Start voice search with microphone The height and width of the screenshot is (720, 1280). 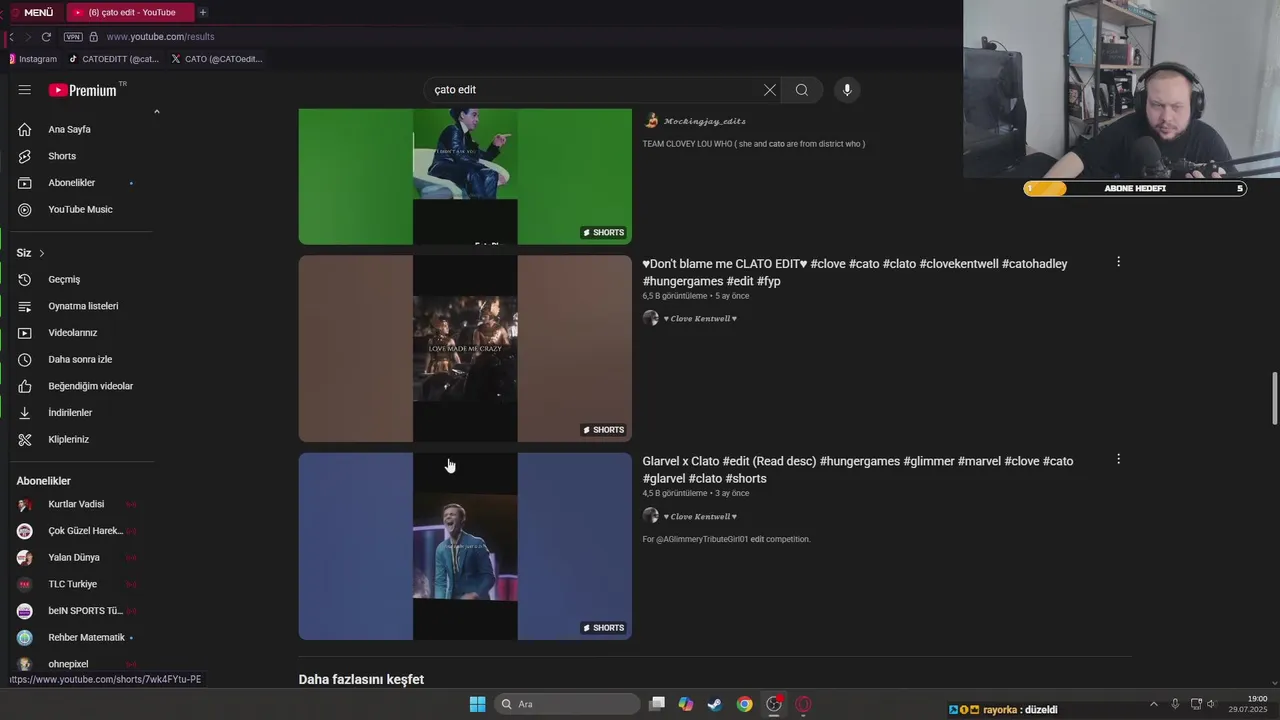pyautogui.click(x=847, y=90)
